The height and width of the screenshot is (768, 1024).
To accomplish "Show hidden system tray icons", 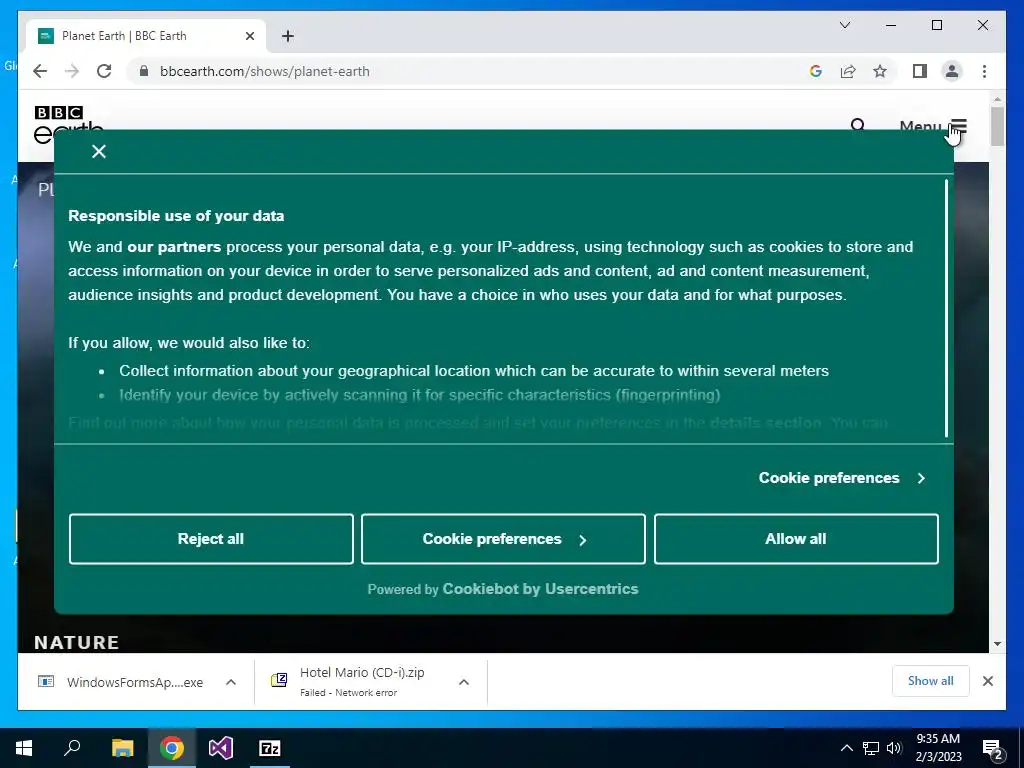I will point(846,748).
